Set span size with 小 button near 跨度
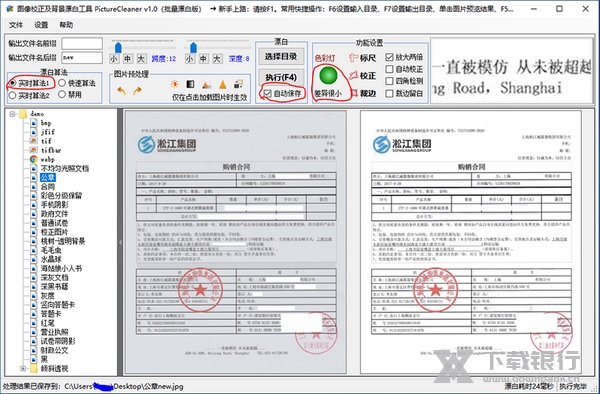600x394 pixels. pyautogui.click(x=114, y=59)
